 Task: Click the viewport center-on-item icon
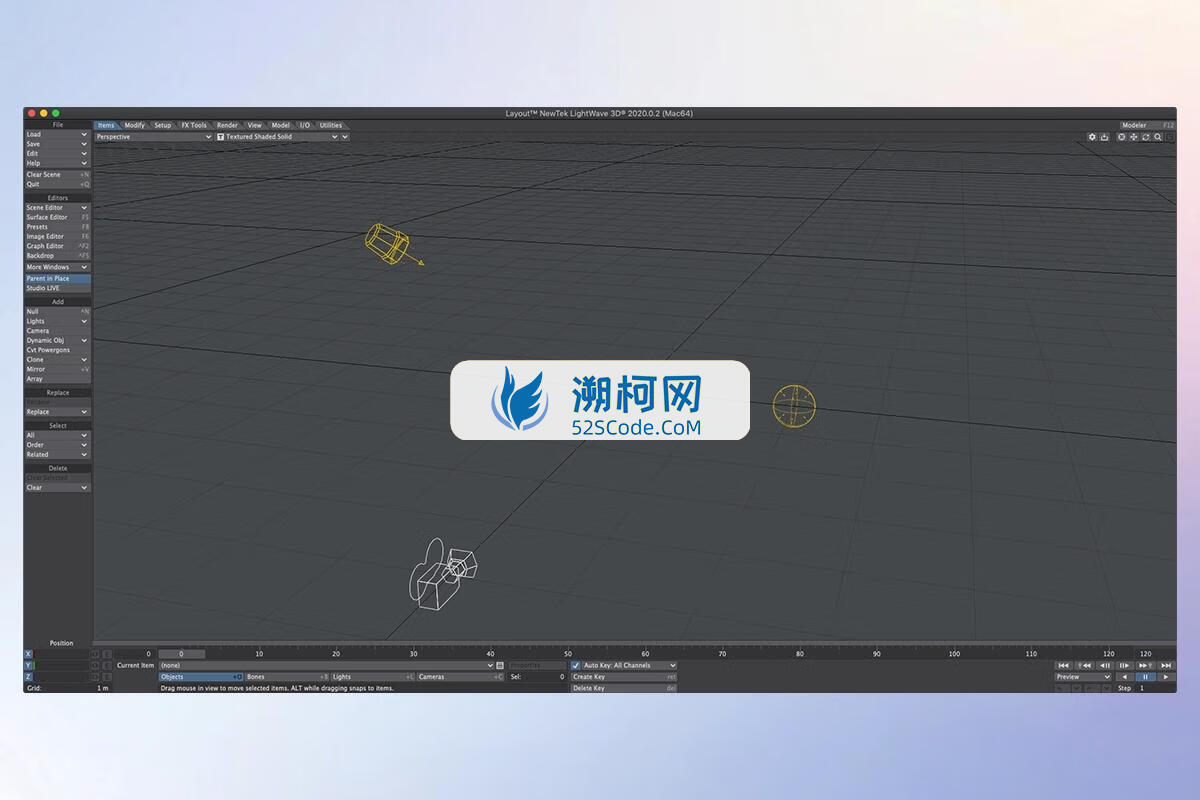pyautogui.click(x=1121, y=137)
